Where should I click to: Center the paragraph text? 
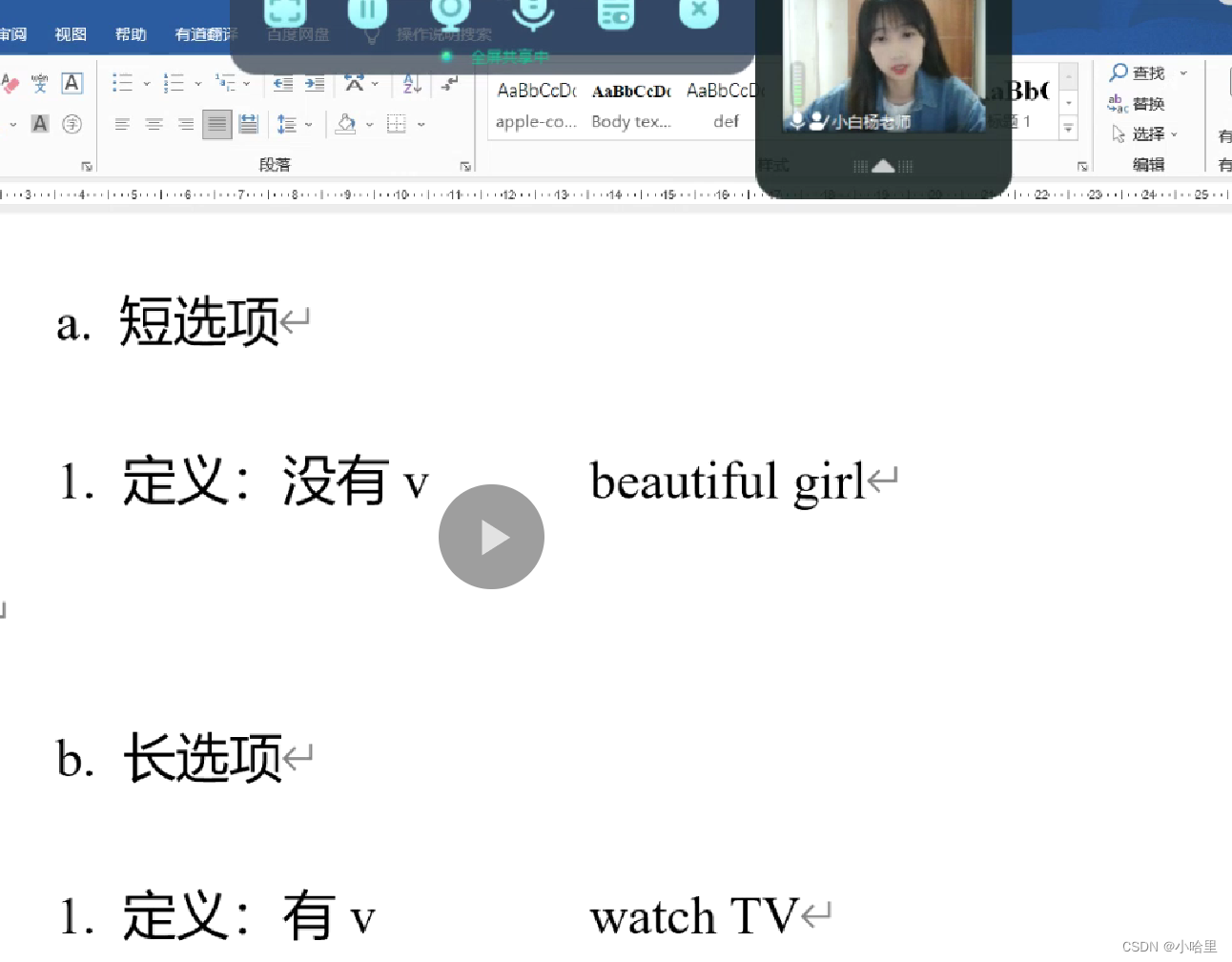(x=154, y=124)
